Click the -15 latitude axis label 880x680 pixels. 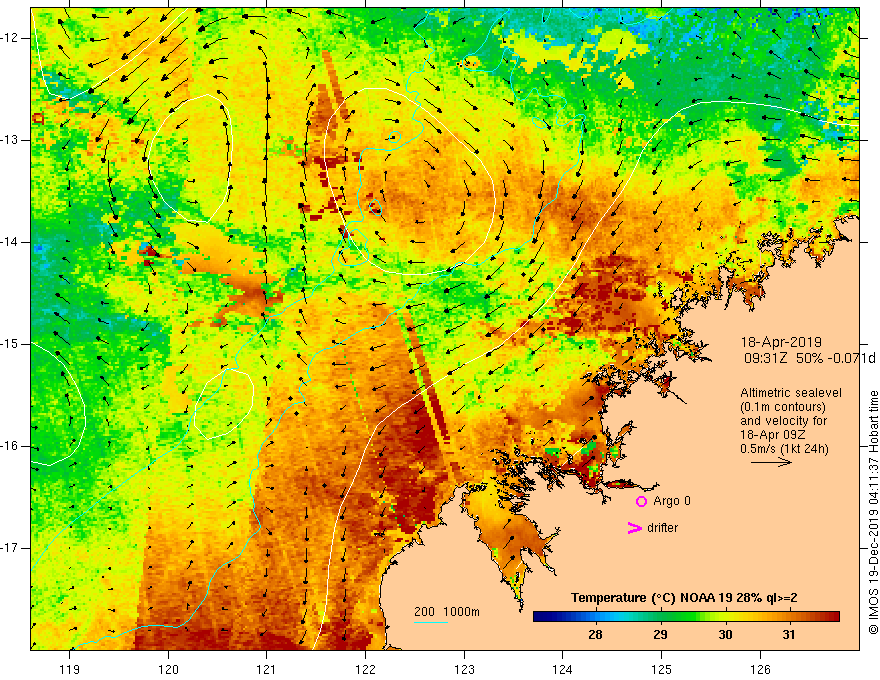pyautogui.click(x=10, y=344)
